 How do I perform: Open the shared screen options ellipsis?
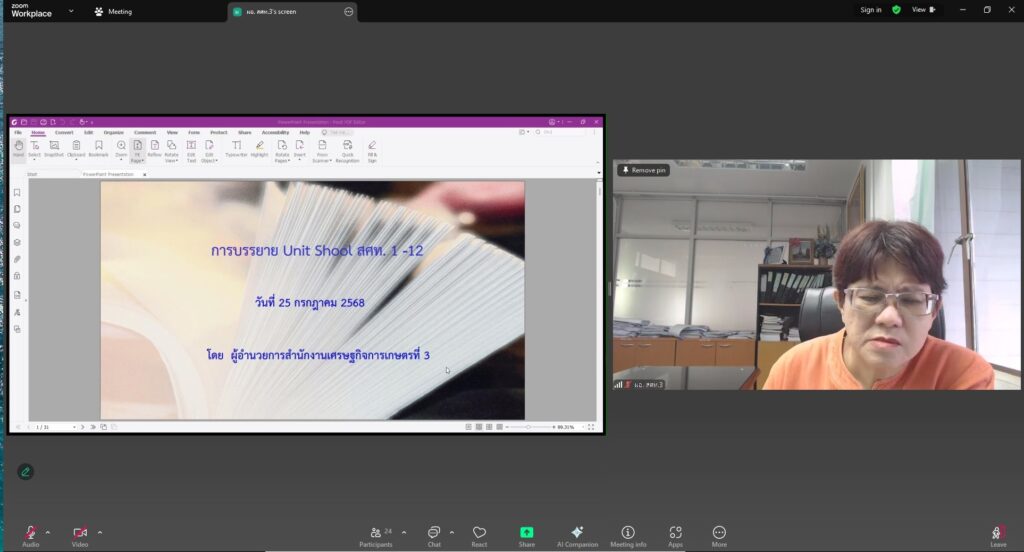point(348,12)
